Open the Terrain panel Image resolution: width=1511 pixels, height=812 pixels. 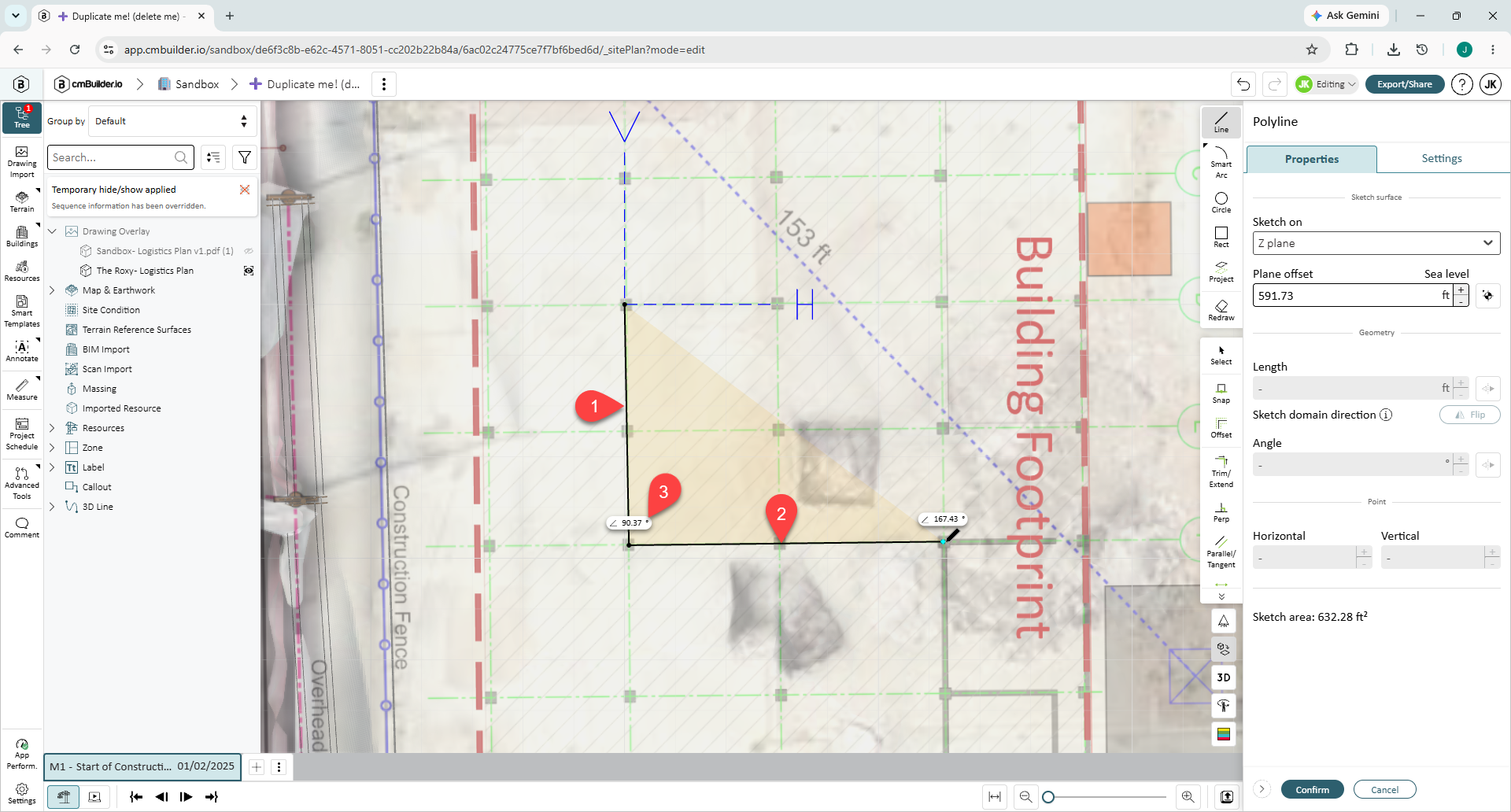point(22,201)
